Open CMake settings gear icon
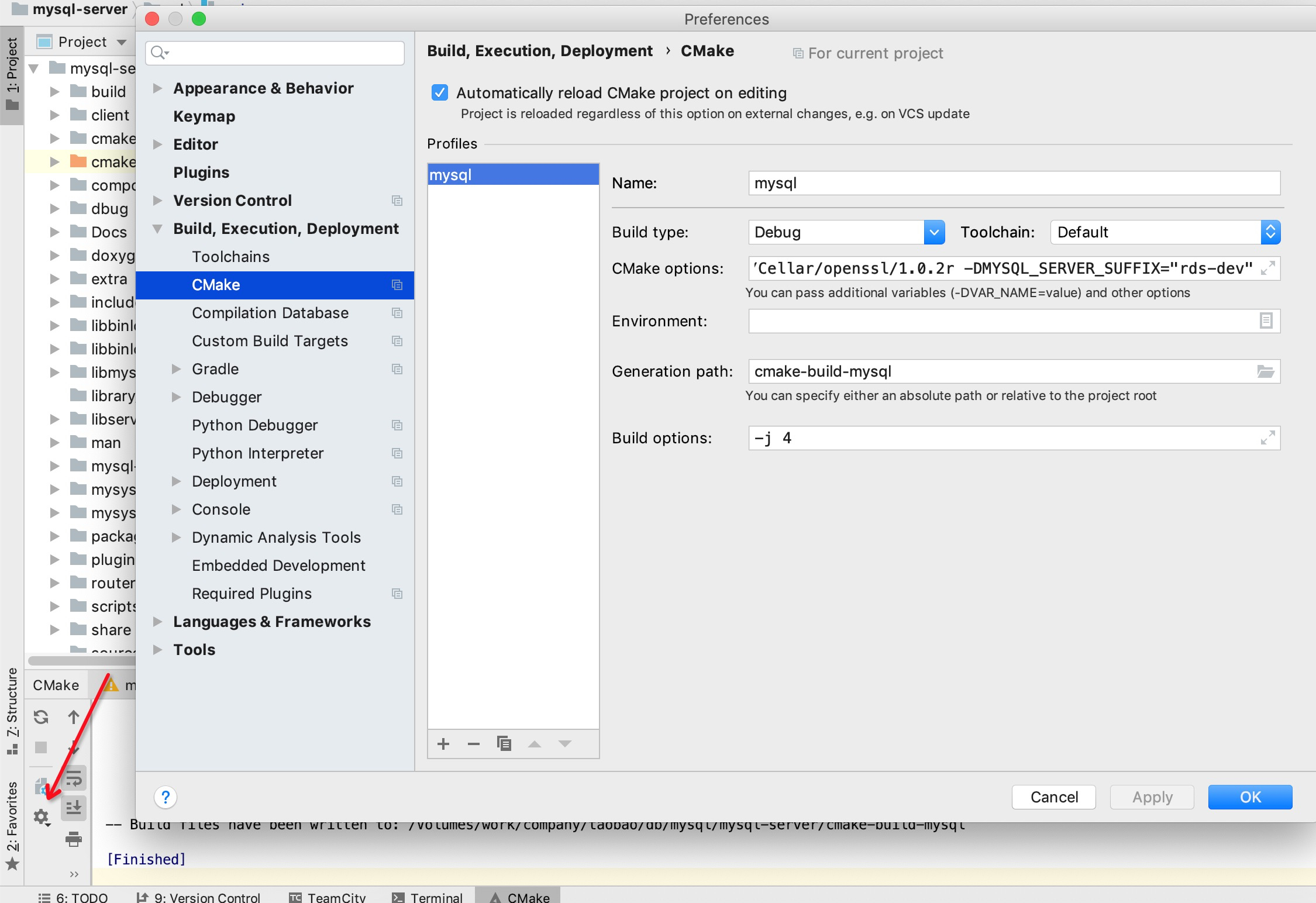This screenshot has height=903, width=1316. (41, 816)
